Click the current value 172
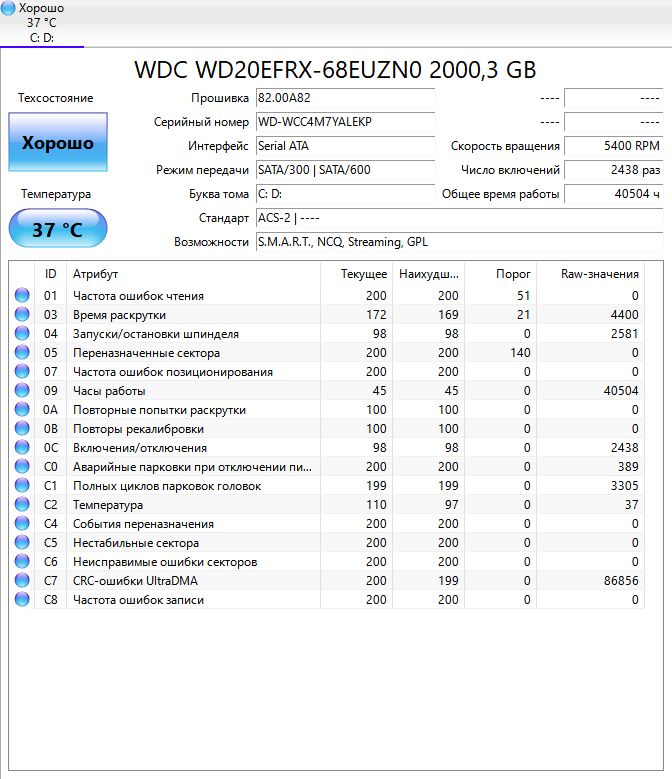 coord(376,314)
